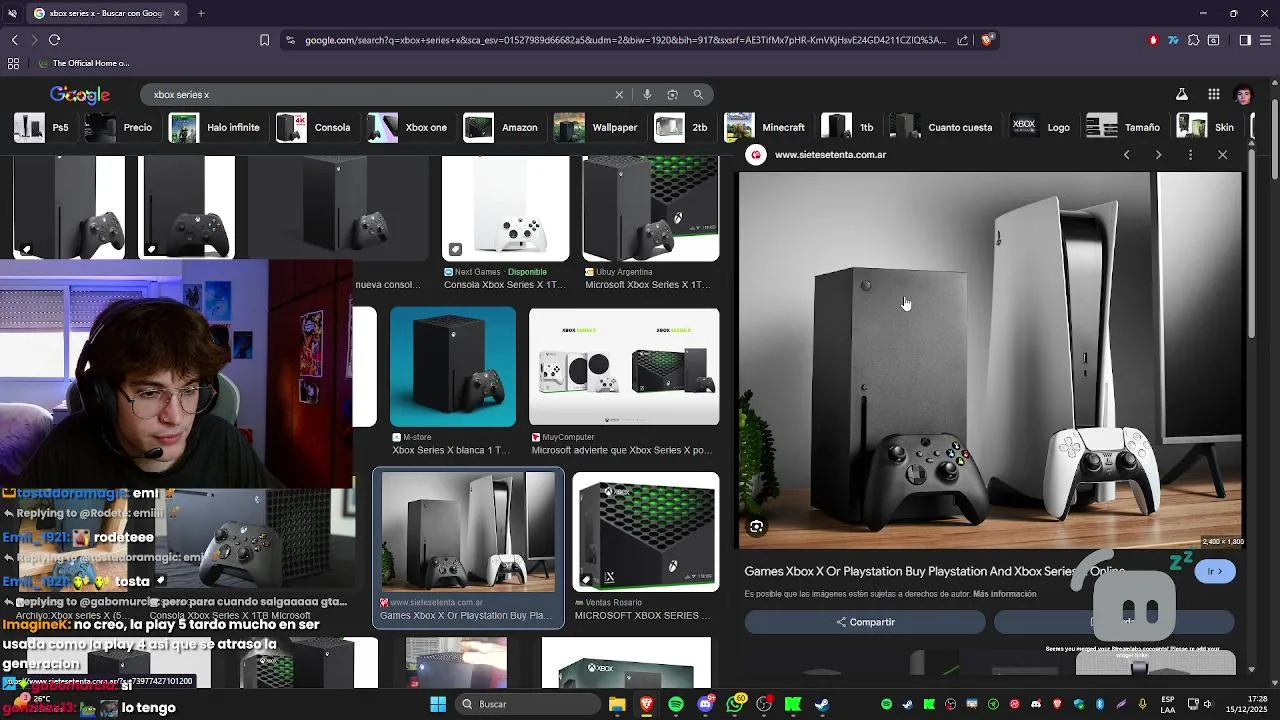Viewport: 1280px width, 720px height.
Task: Open the www.sietesetenta.com.ar source link
Action: click(830, 155)
